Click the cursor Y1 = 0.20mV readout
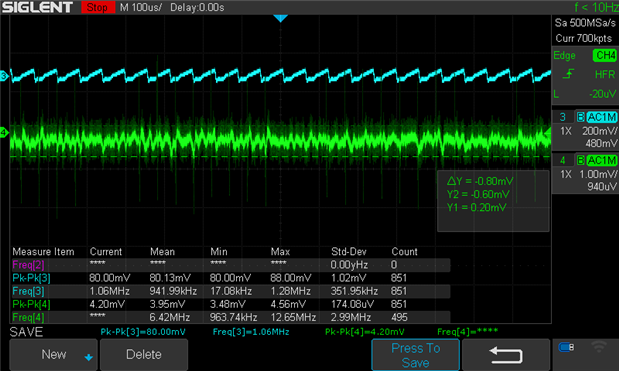Screen dimensions: 619x371 tap(476, 207)
